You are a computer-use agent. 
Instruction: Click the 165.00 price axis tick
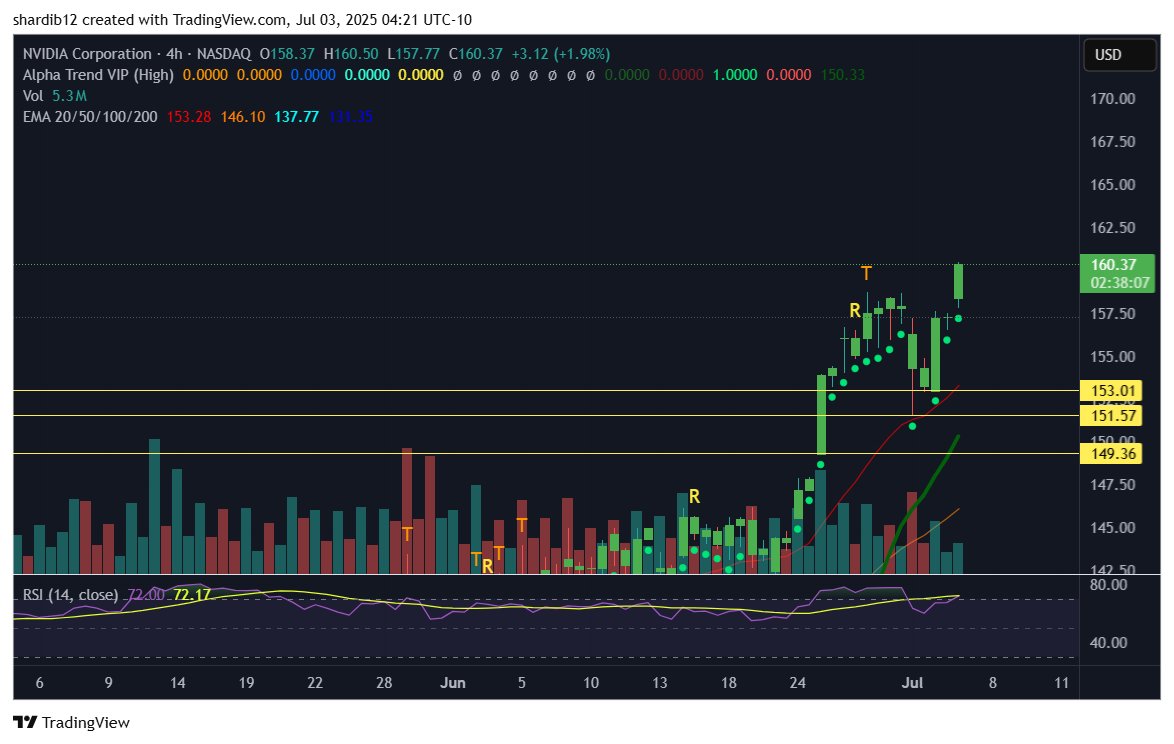pyautogui.click(x=1112, y=185)
